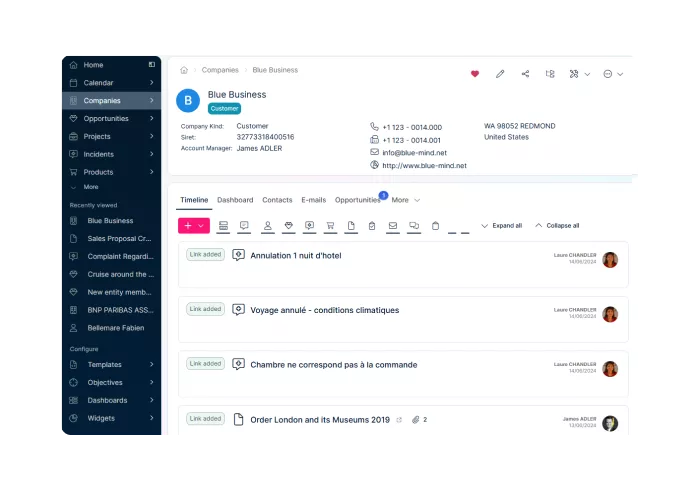Screen dimensions: 700x490
Task: Open dropdown arrow beside ellipsis icon
Action: [620, 75]
